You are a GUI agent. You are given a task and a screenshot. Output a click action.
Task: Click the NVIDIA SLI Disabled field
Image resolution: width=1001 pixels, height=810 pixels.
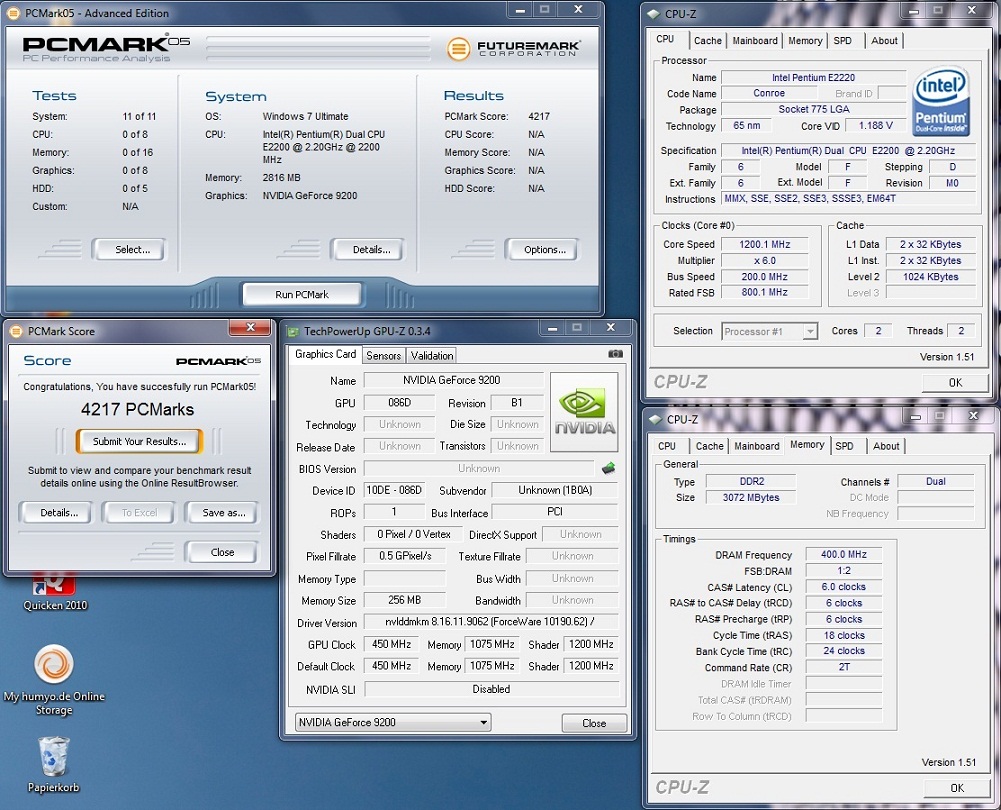(x=491, y=689)
